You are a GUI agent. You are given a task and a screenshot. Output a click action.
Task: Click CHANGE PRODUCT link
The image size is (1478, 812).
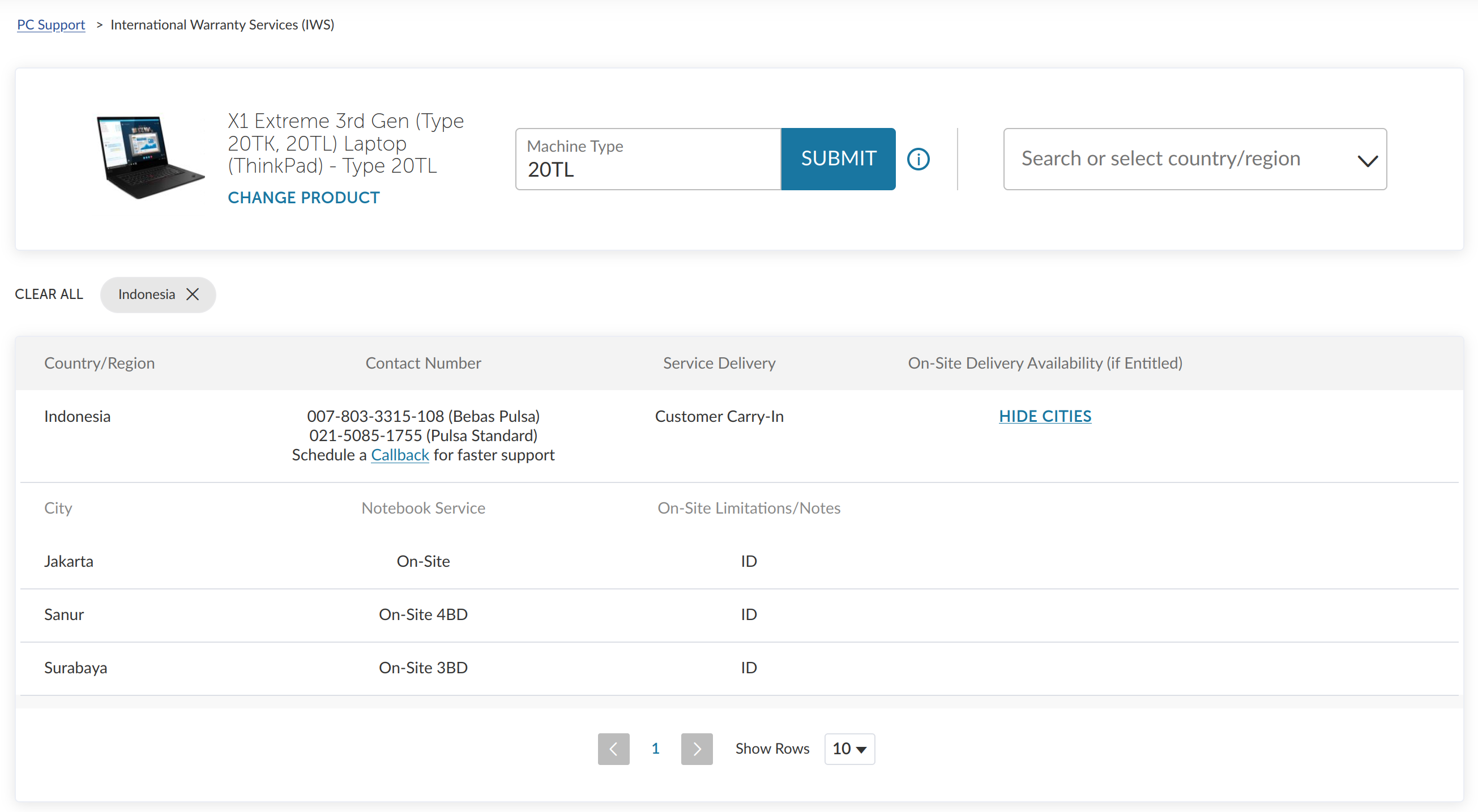pos(304,198)
